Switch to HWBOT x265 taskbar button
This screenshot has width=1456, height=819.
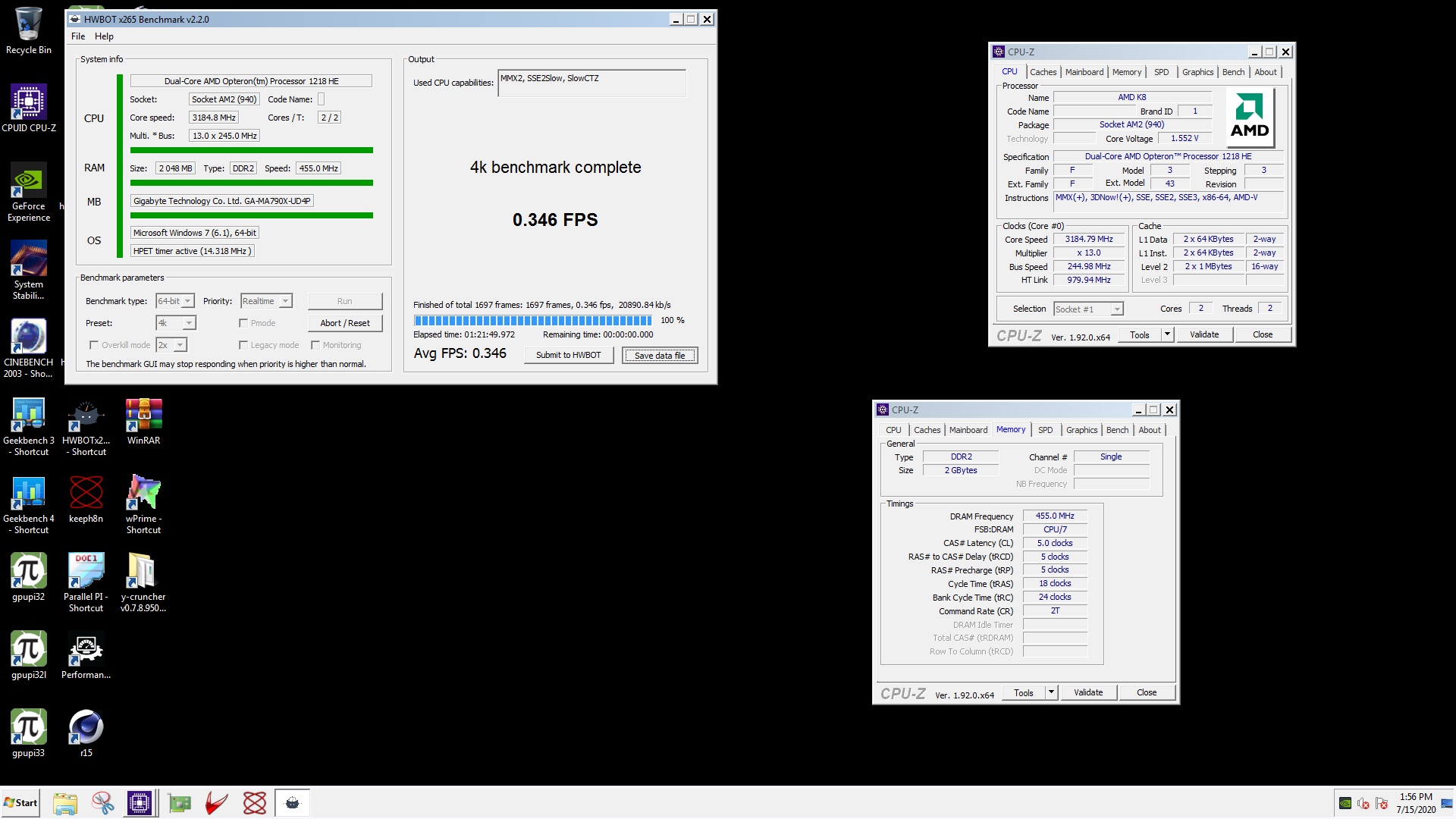pyautogui.click(x=292, y=803)
